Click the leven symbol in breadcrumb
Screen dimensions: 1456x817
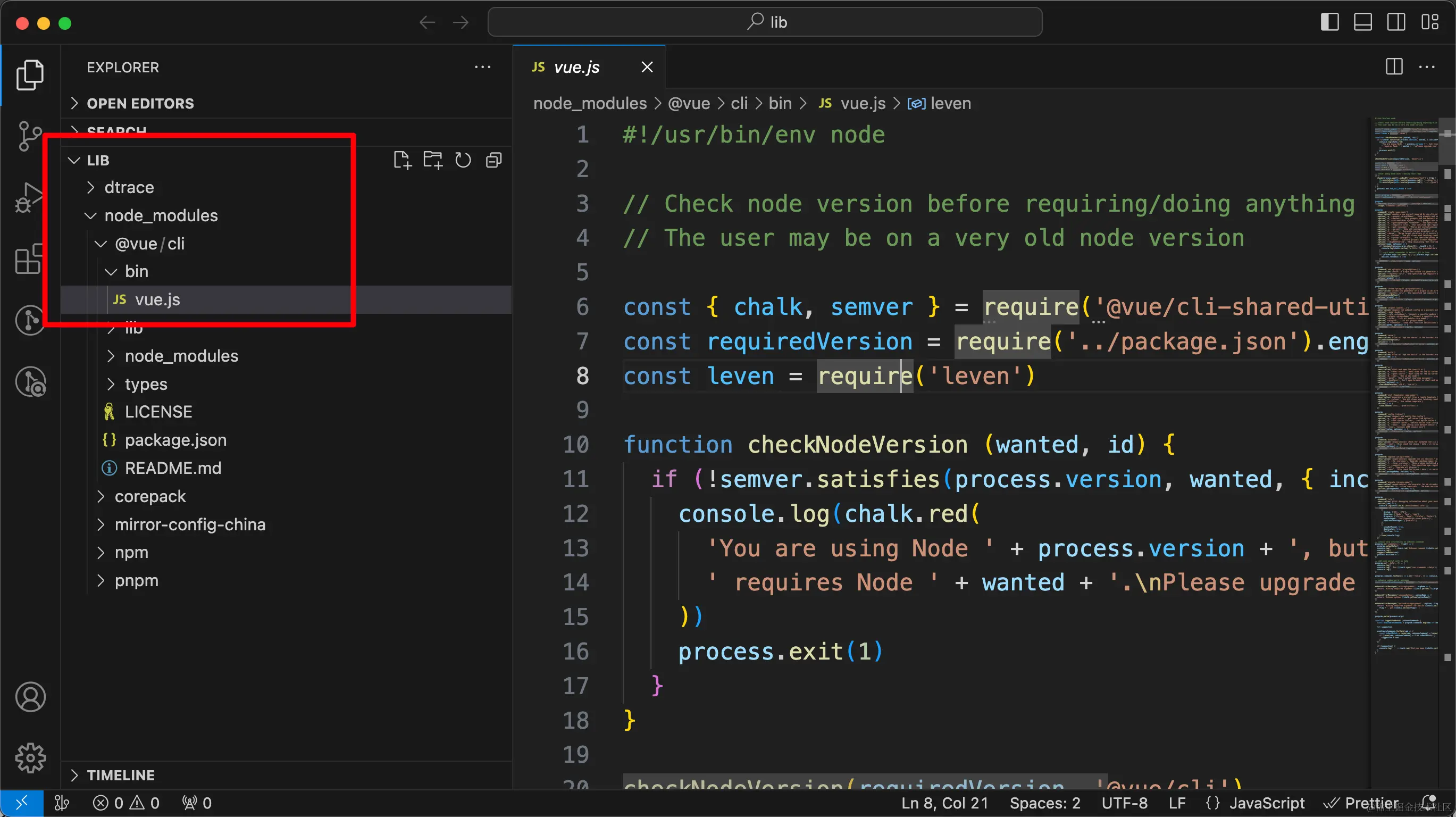[940, 103]
